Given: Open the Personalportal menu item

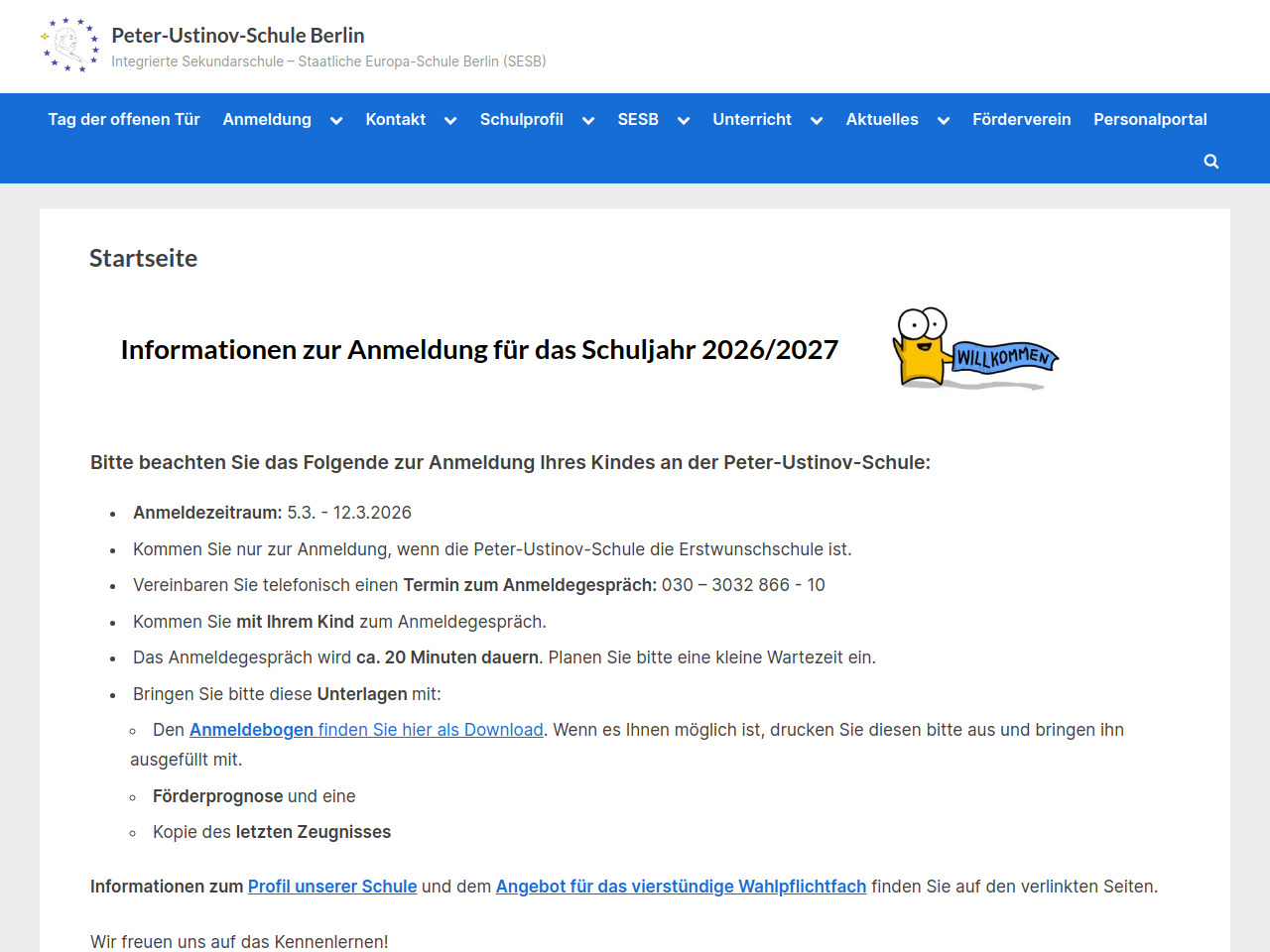Looking at the screenshot, I should (x=1150, y=119).
